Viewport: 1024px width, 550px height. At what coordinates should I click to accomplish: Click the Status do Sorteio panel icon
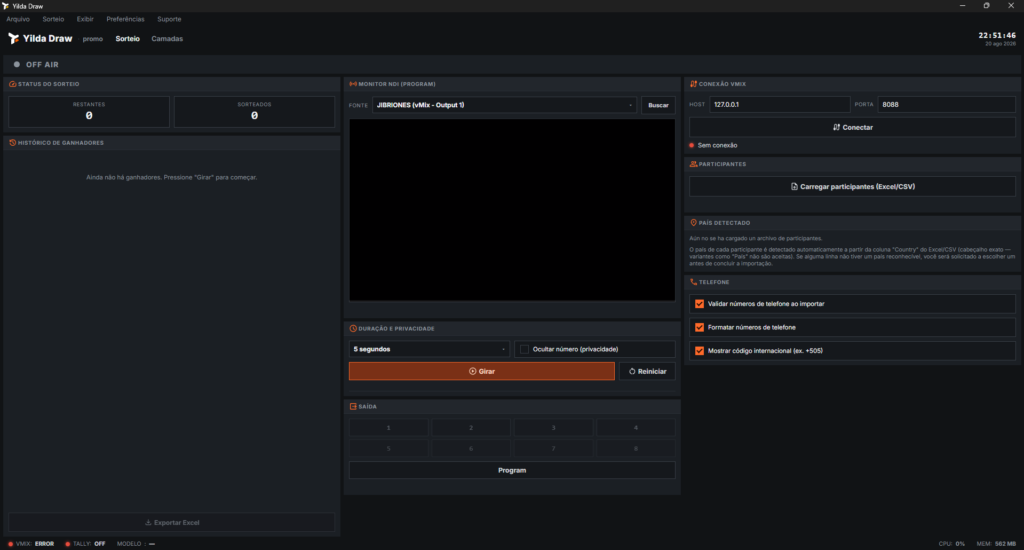[12, 84]
